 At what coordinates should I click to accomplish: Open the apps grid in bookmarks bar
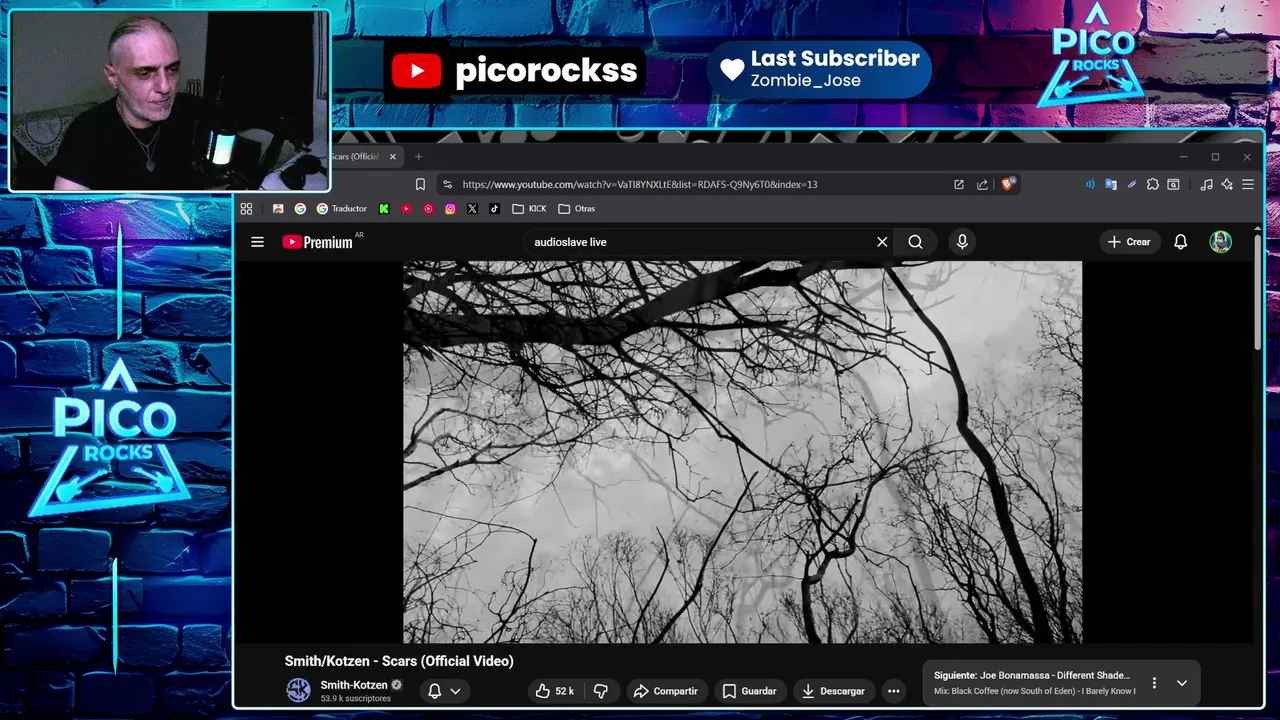click(246, 209)
